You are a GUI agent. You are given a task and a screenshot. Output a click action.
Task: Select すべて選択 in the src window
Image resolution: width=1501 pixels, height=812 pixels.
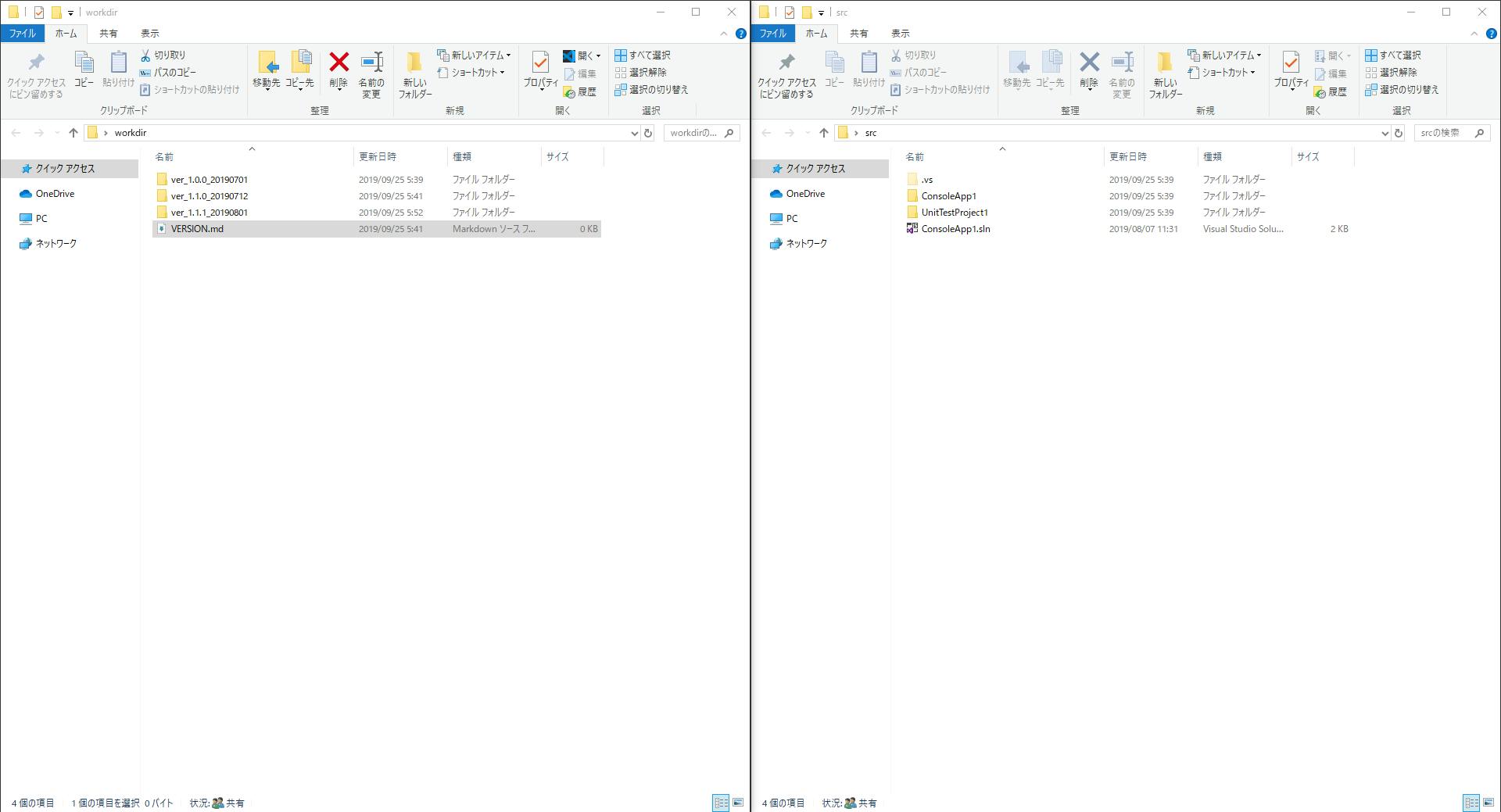[x=1399, y=55]
